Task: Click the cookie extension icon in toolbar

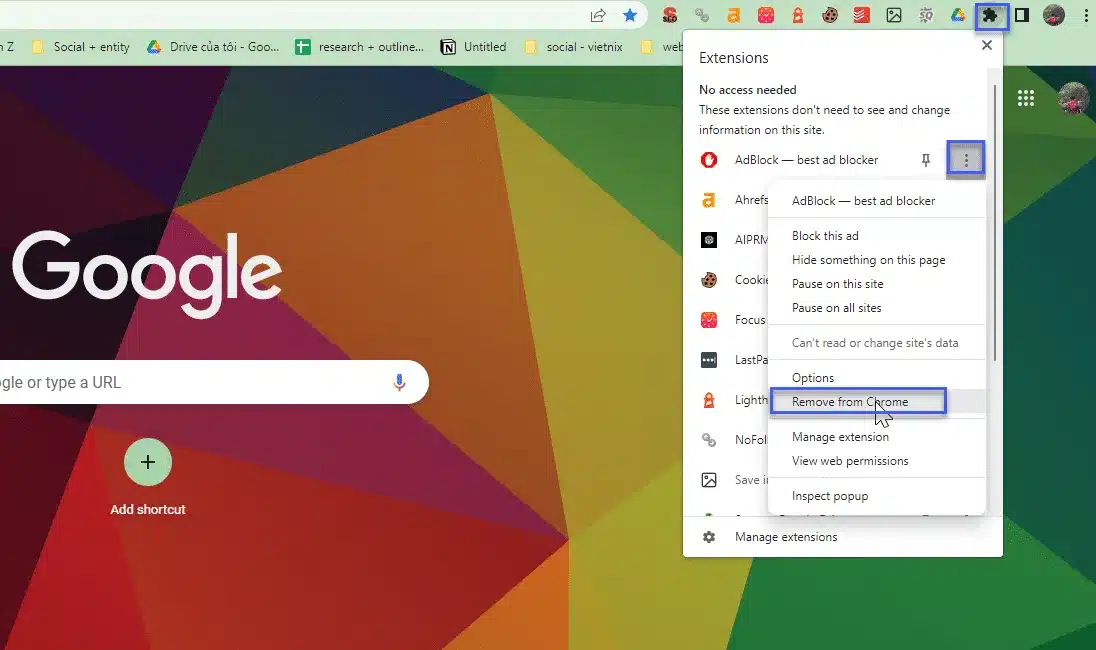Action: tap(830, 15)
